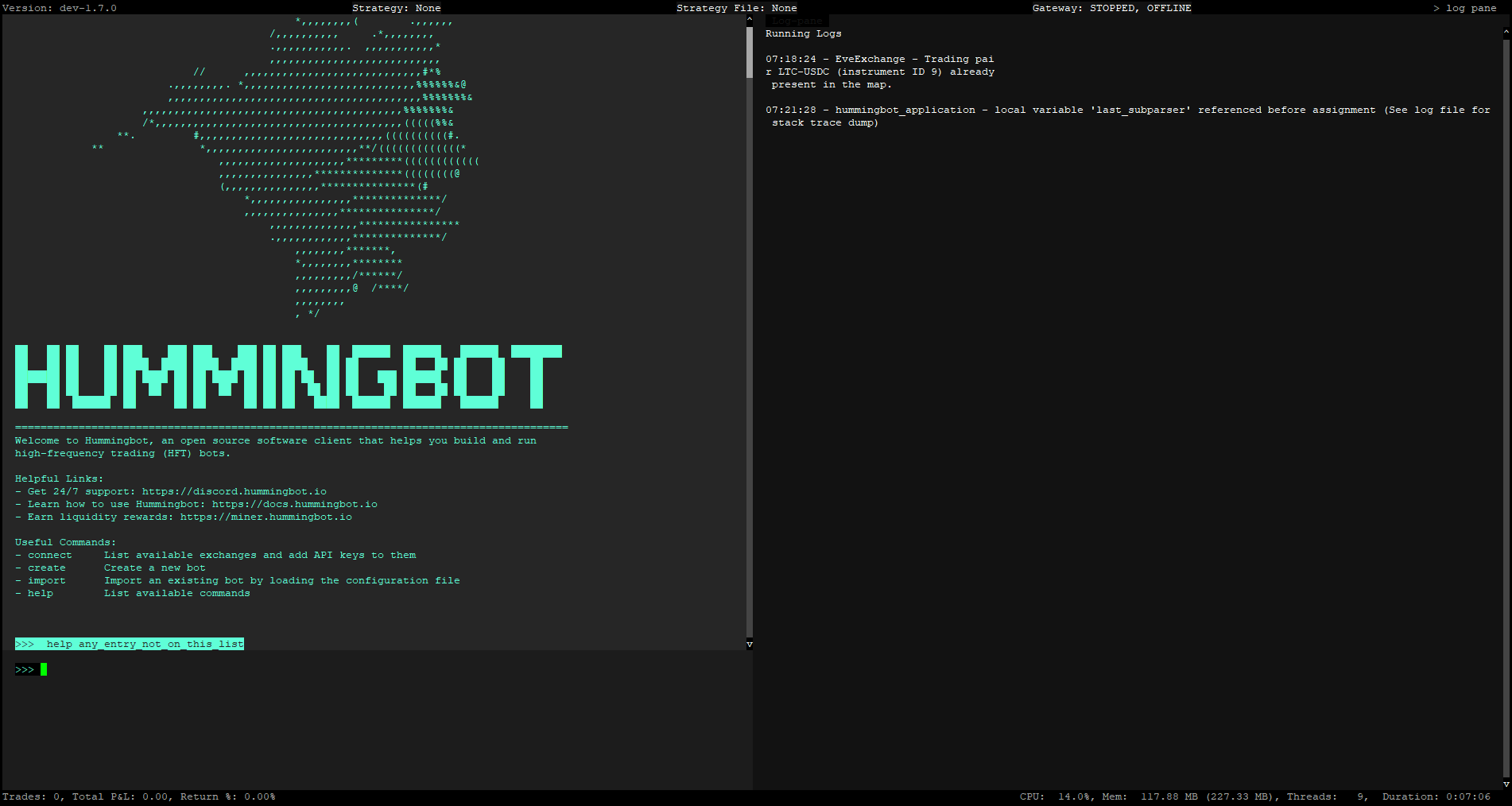Viewport: 1512px width, 806px height.
Task: Click the Running Logs heading
Action: pyautogui.click(x=803, y=33)
